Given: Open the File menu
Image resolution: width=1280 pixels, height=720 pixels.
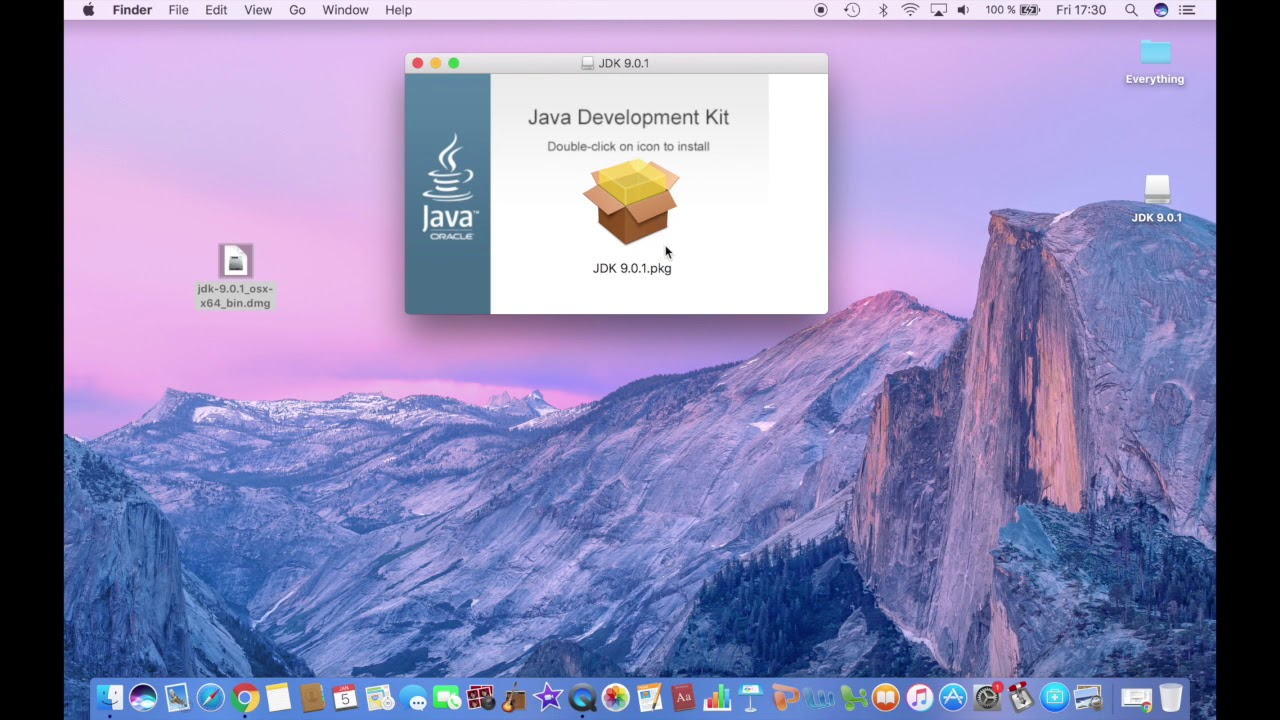Looking at the screenshot, I should pyautogui.click(x=178, y=10).
